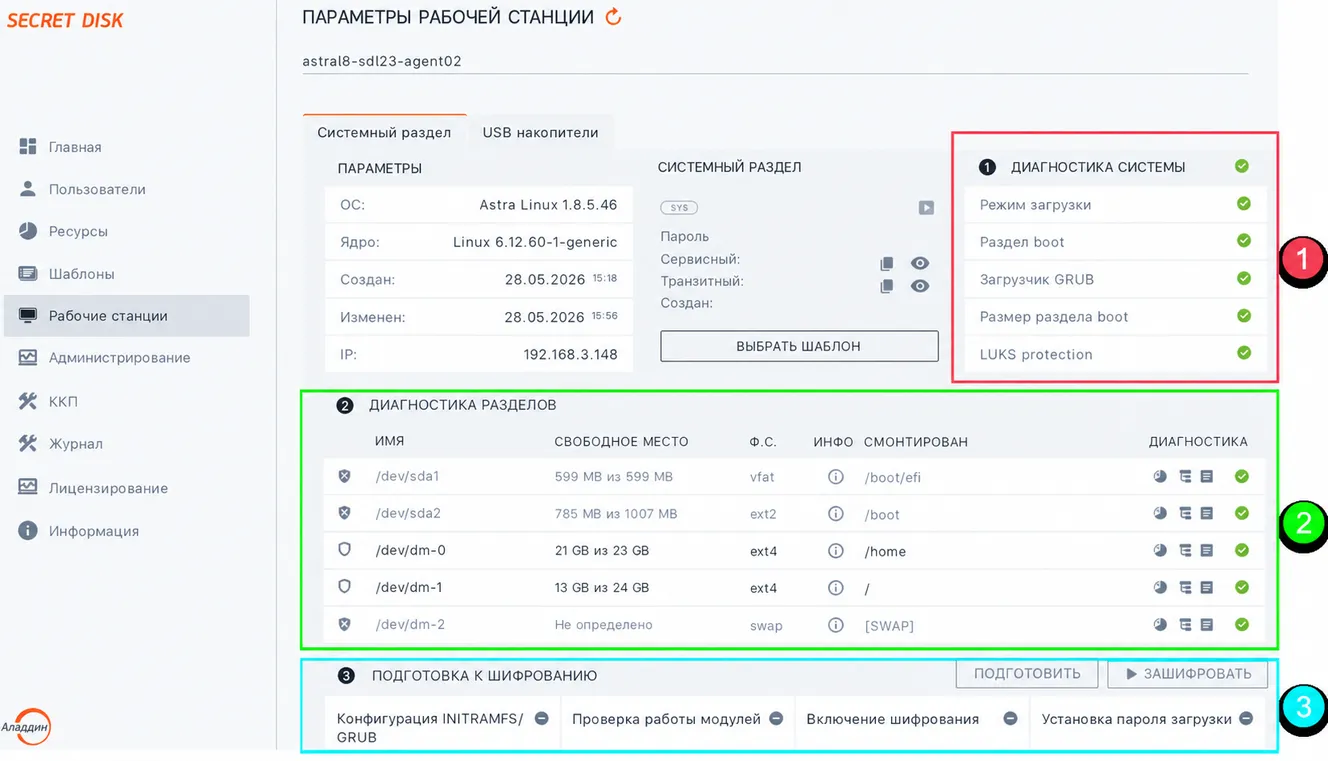Click the play icon in the system partition panel
The image size is (1328, 761).
tap(927, 208)
